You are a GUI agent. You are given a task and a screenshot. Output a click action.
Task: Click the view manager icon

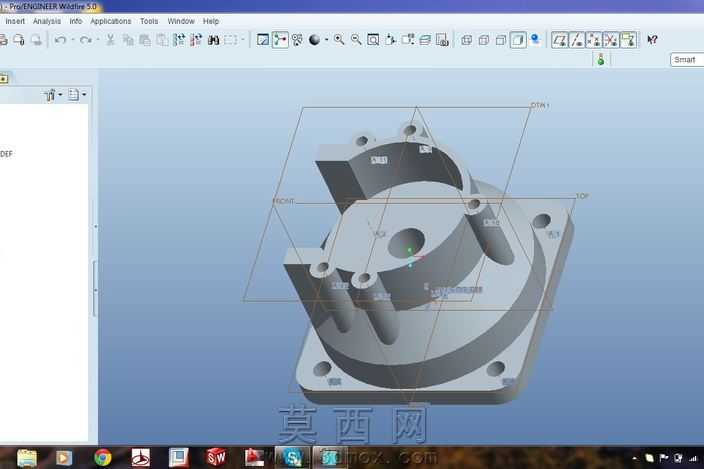(442, 40)
